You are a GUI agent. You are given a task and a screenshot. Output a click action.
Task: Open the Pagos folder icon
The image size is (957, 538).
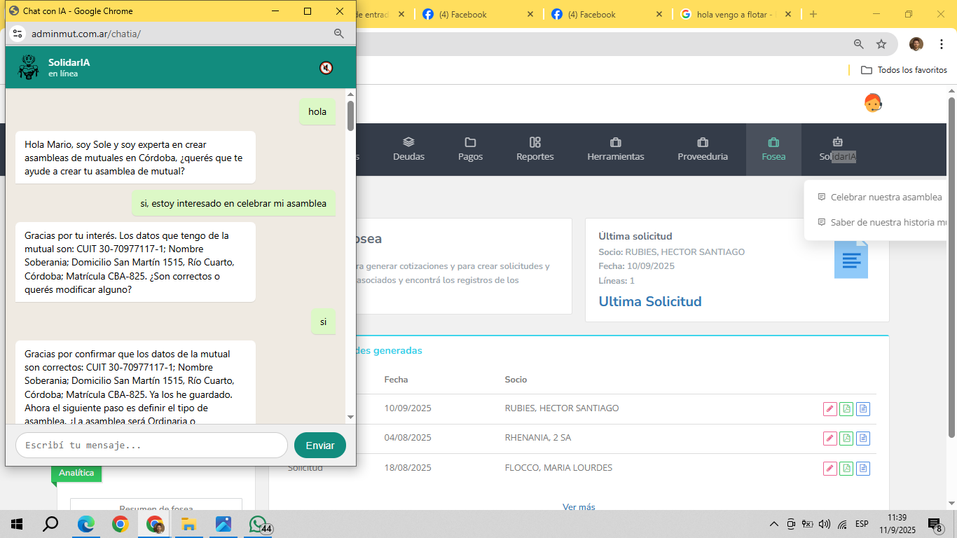tap(470, 142)
